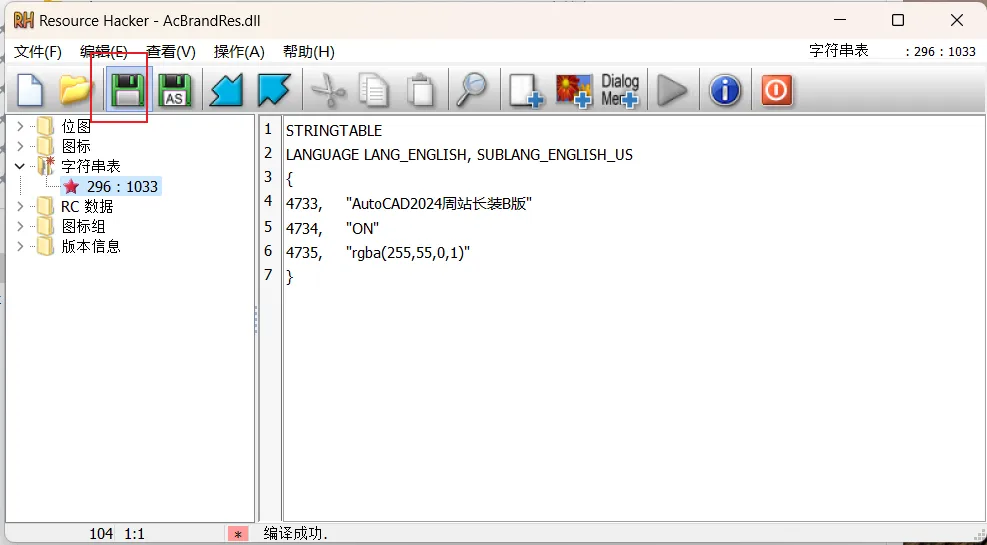This screenshot has height=545, width=987.
Task: Click the Compile play arrow icon
Action: tap(672, 91)
